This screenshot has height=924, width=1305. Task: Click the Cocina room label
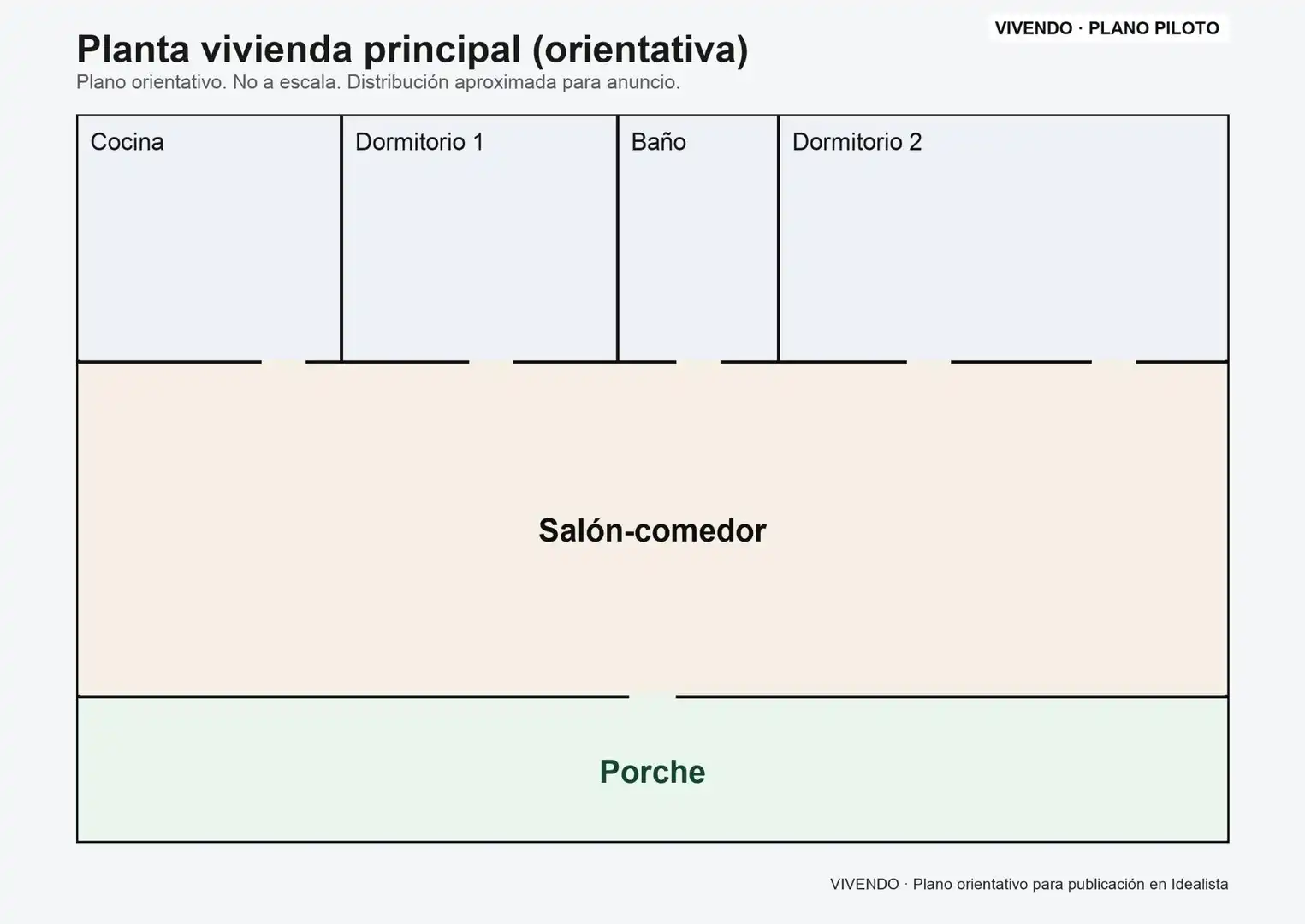[x=127, y=142]
